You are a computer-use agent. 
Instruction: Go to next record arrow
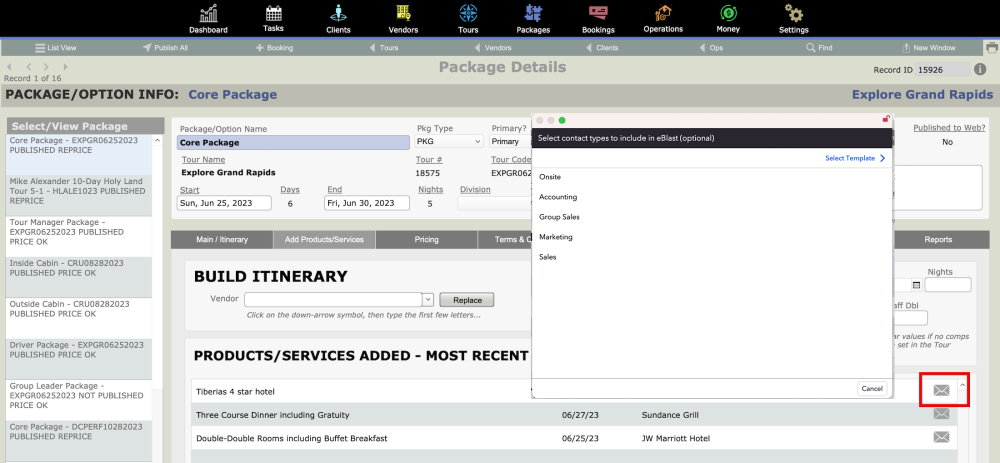46,66
